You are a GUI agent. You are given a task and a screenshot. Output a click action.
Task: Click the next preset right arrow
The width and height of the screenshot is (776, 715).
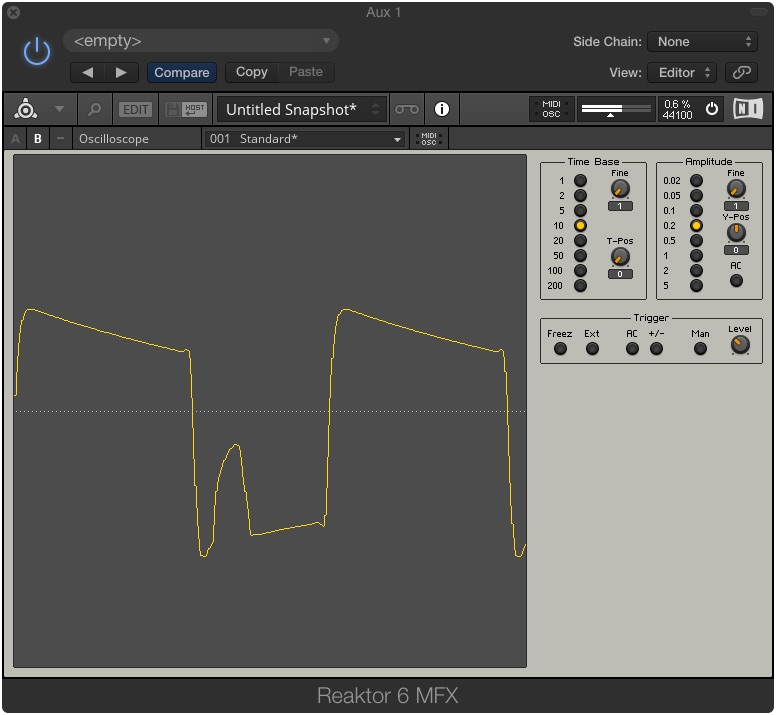pyautogui.click(x=121, y=72)
